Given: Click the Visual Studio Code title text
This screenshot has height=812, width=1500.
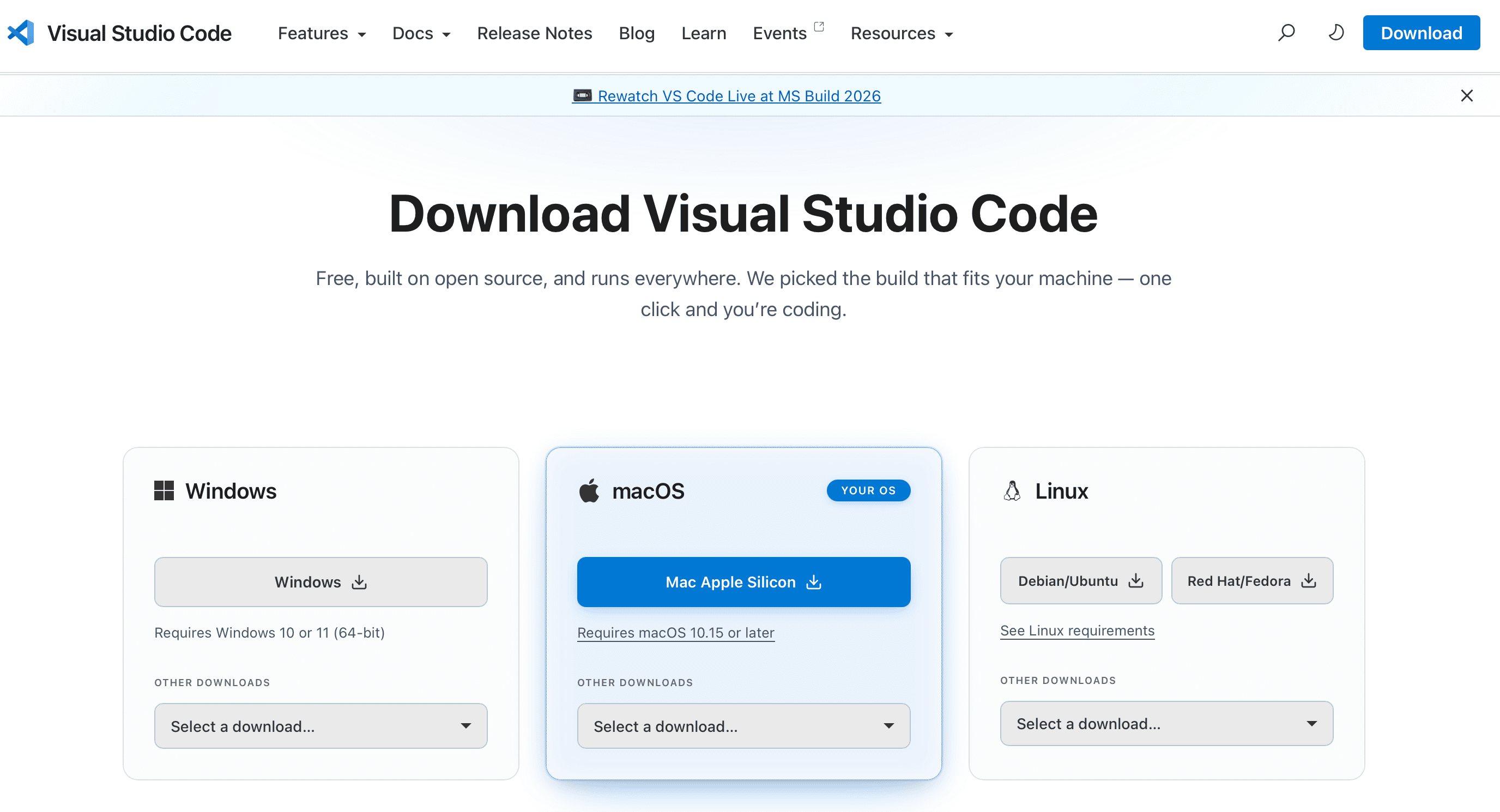Looking at the screenshot, I should [x=139, y=33].
